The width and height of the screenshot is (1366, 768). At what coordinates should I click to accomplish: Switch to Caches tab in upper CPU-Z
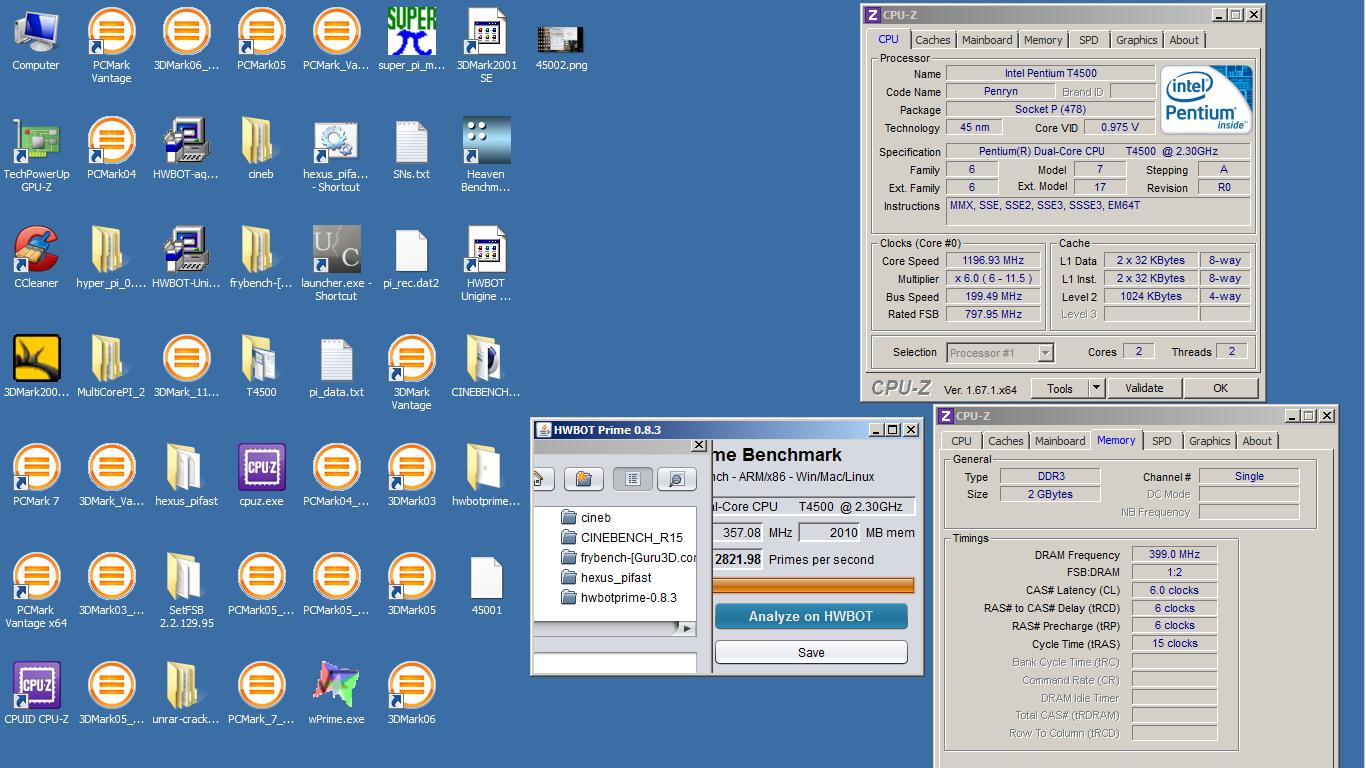click(933, 40)
